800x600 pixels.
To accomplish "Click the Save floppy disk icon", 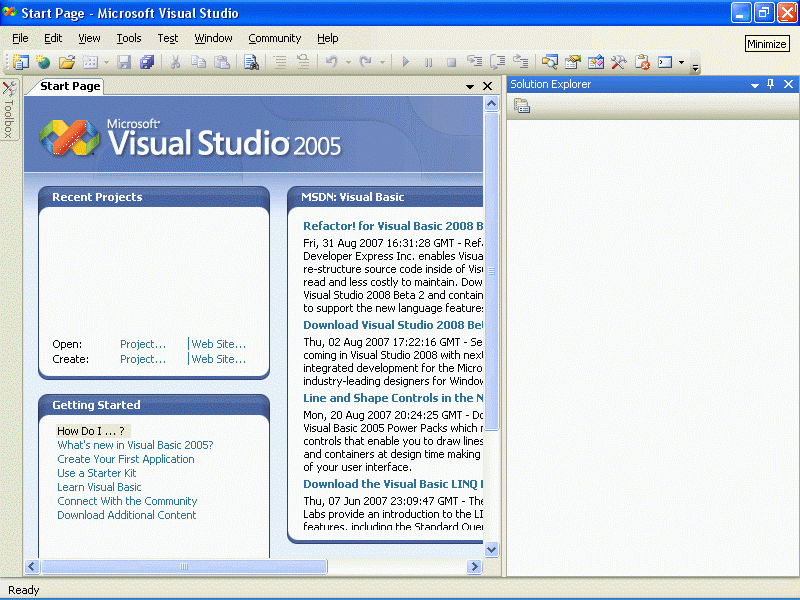I will (x=124, y=62).
